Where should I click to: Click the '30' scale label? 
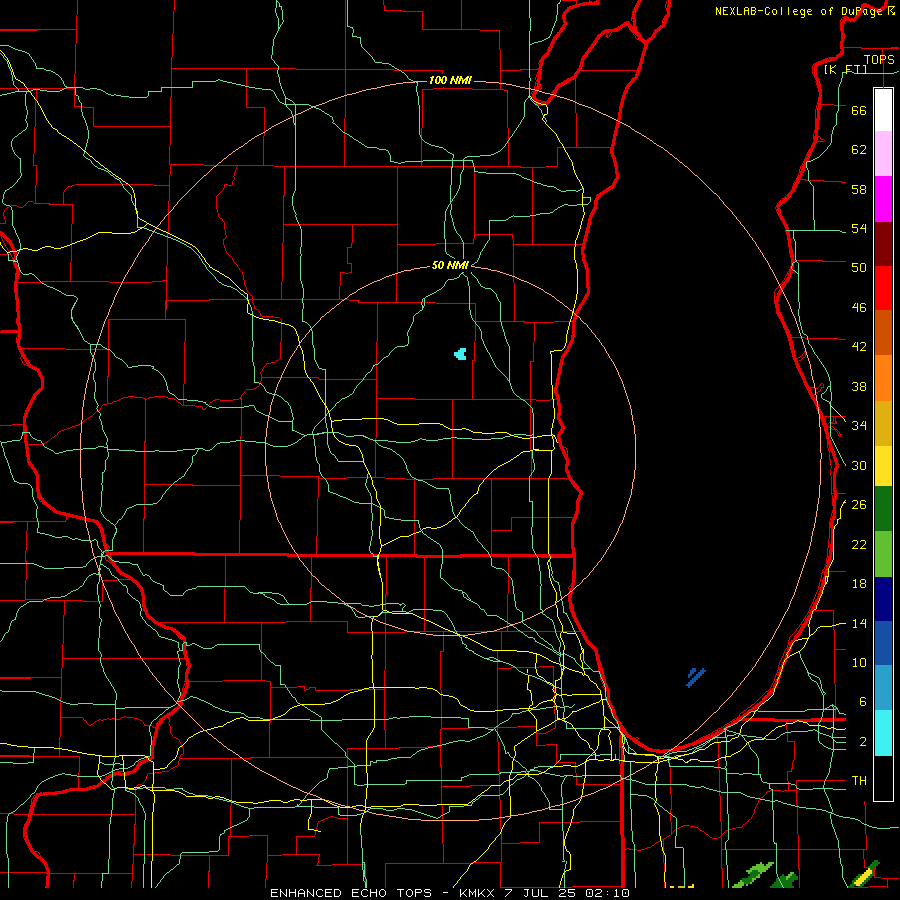859,465
